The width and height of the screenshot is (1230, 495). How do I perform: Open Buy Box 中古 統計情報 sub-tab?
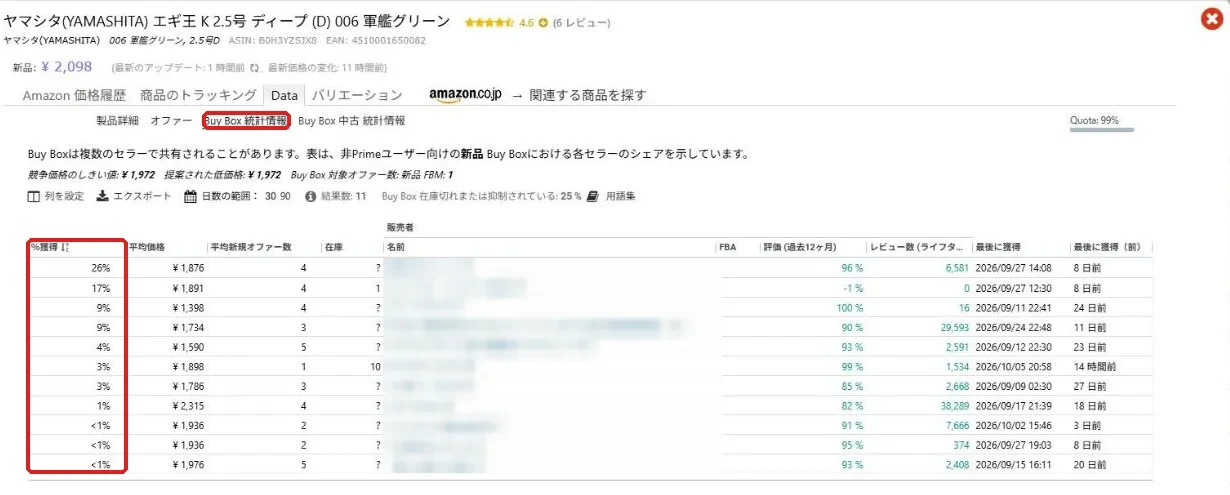[351, 120]
